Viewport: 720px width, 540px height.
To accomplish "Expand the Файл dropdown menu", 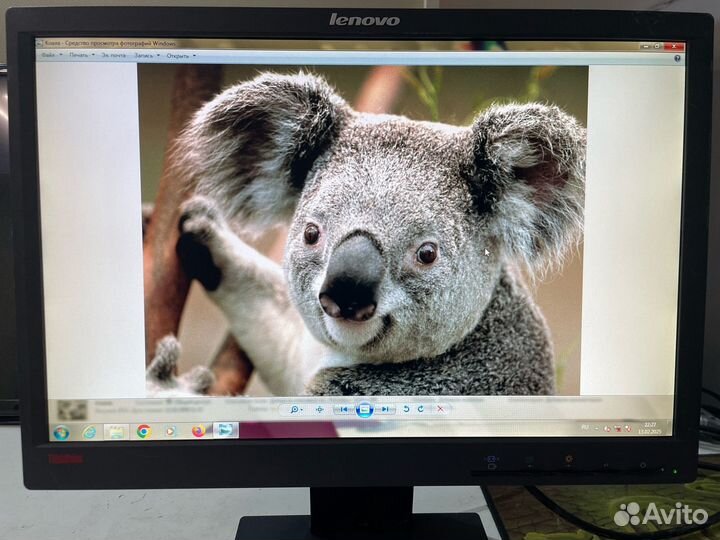I will 51,56.
